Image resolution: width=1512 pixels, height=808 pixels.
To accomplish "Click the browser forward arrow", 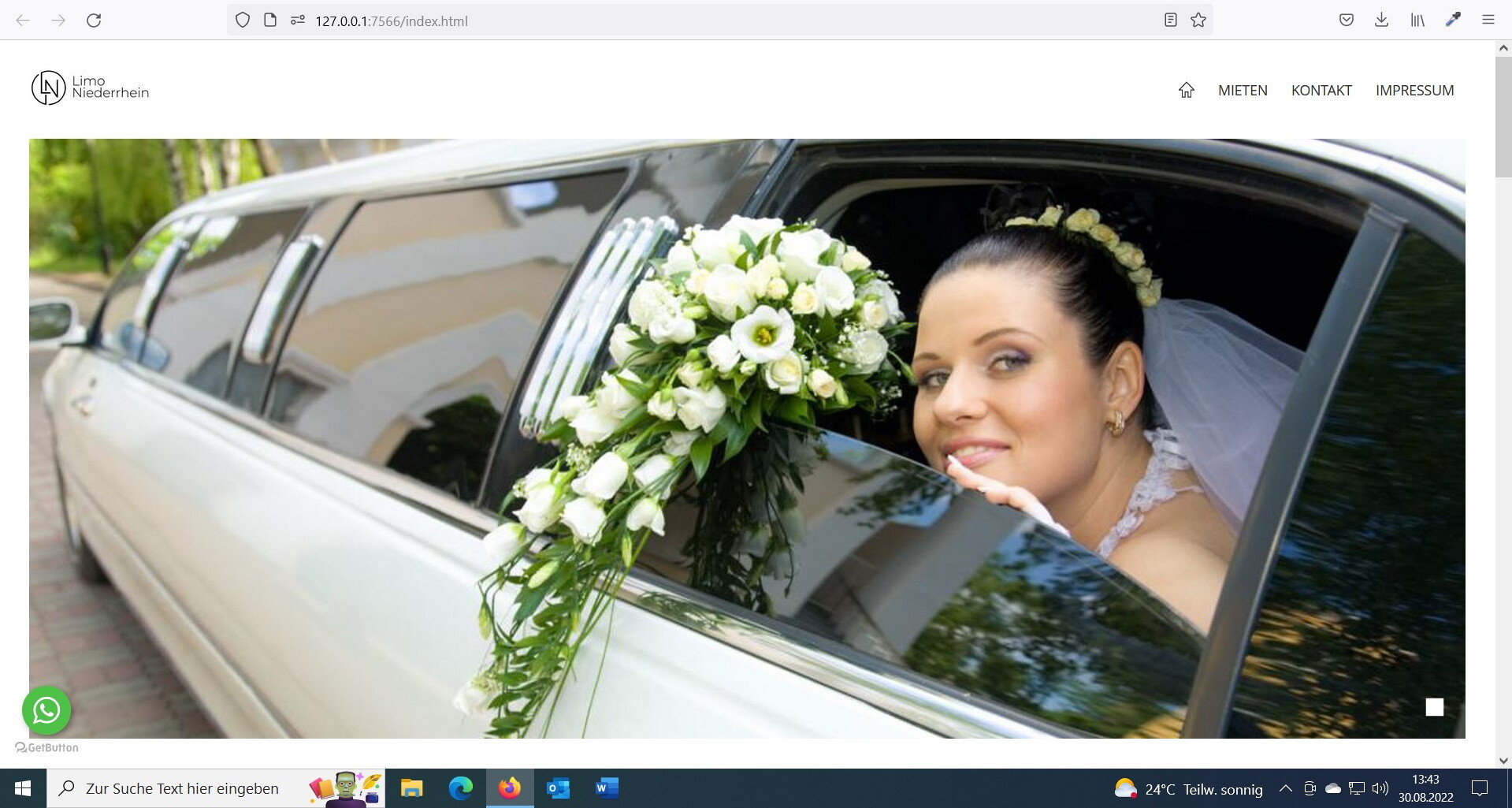I will point(58,20).
